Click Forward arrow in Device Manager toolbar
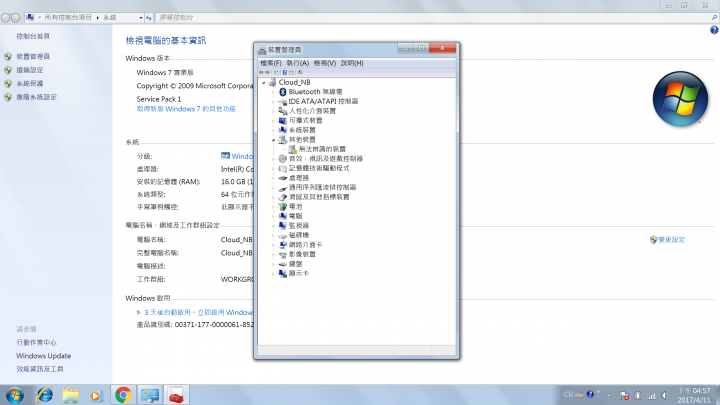Image resolution: width=720 pixels, height=405 pixels. click(x=268, y=72)
